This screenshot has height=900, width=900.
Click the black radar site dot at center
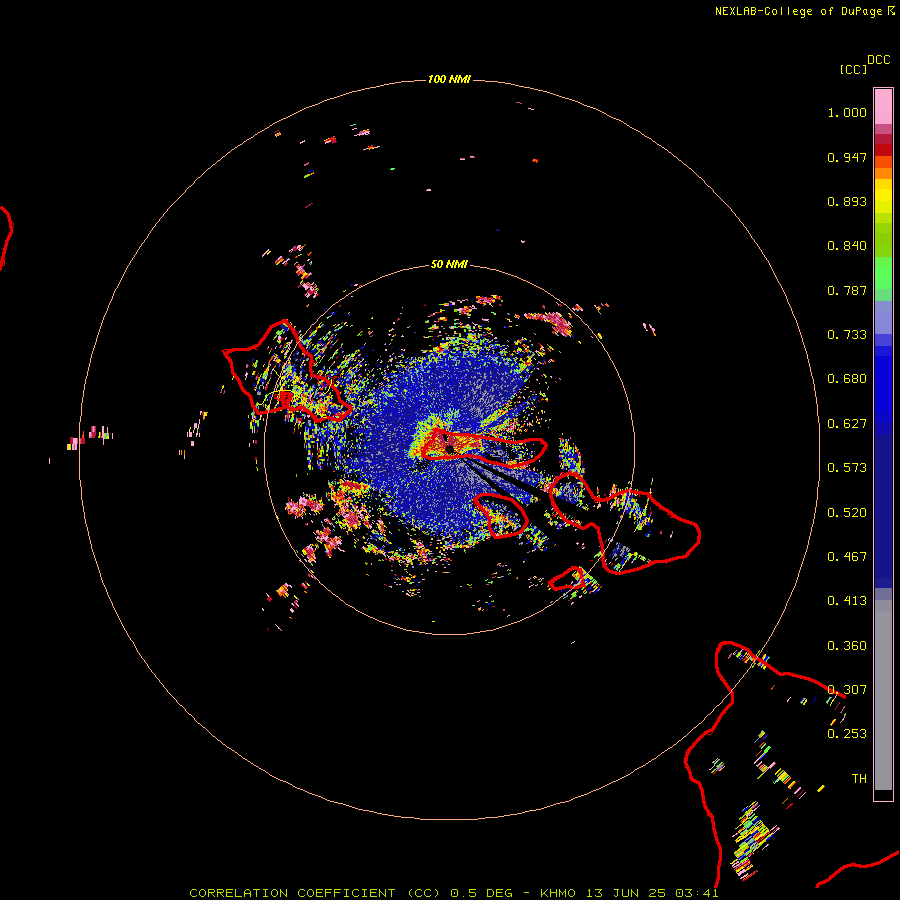[449, 449]
